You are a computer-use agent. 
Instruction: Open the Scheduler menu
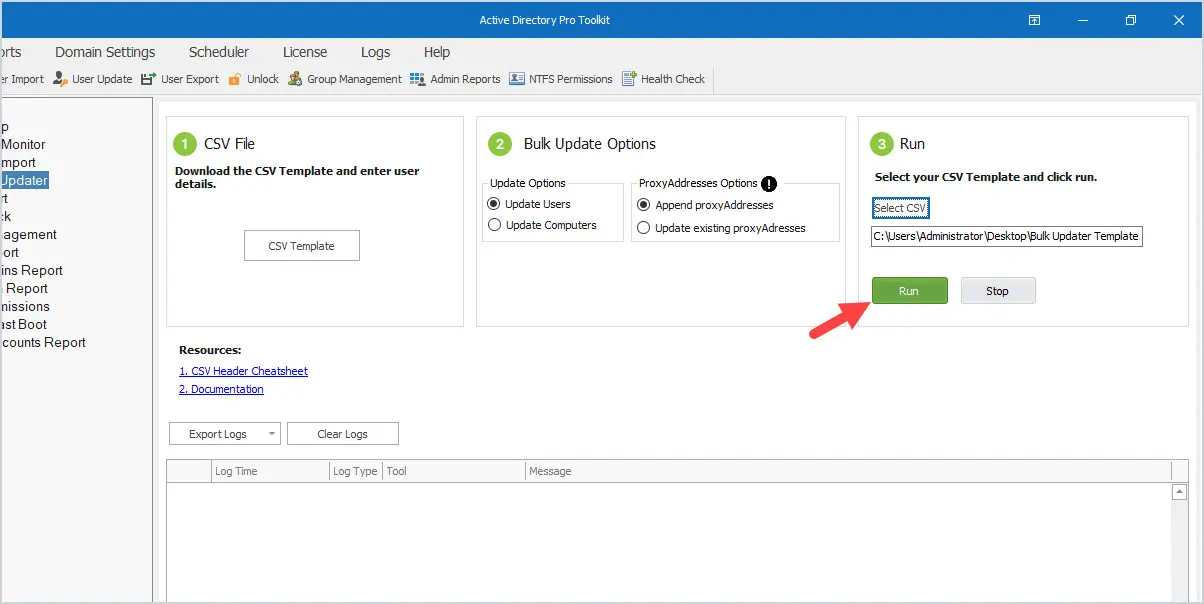click(x=219, y=52)
